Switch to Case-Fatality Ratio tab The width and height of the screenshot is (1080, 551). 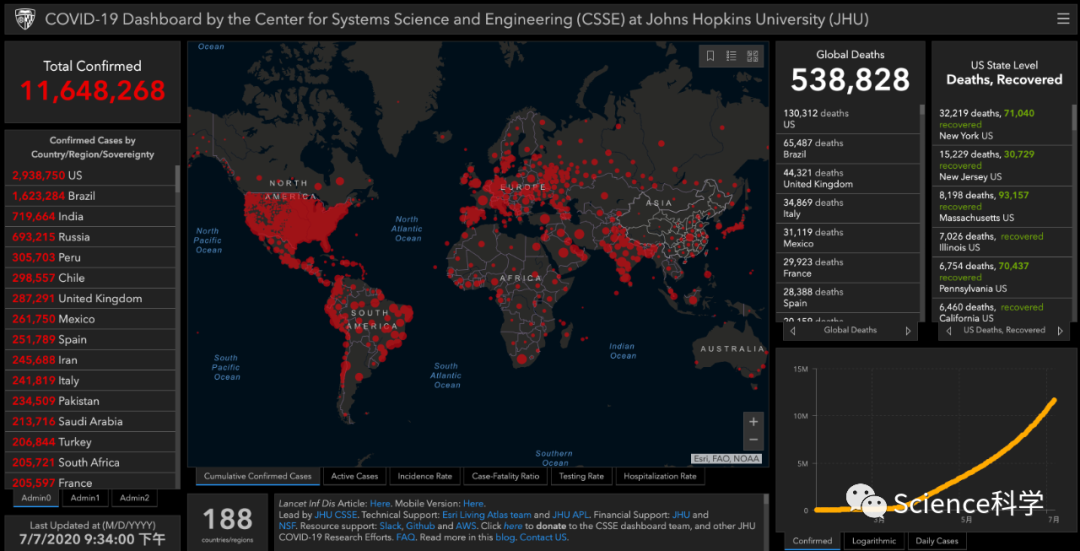pos(506,476)
